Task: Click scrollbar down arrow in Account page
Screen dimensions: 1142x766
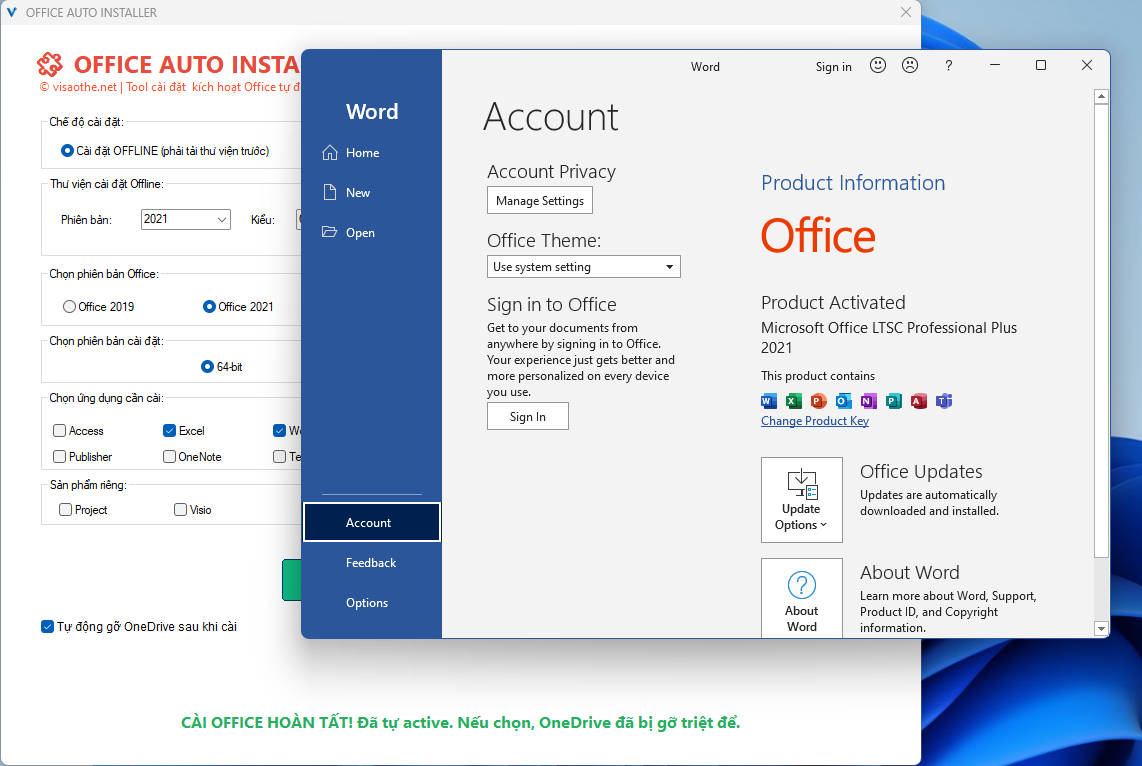Action: tap(1101, 628)
